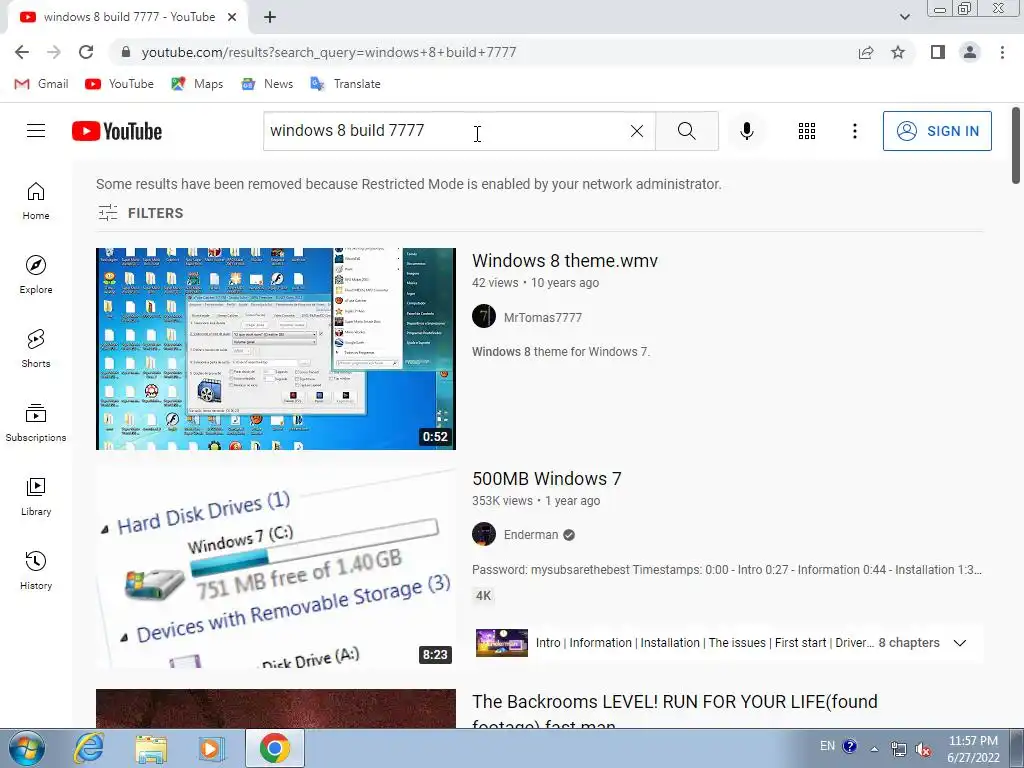1024x768 pixels.
Task: Play the Windows 8 theme.wmv thumbnail
Action: tap(276, 349)
